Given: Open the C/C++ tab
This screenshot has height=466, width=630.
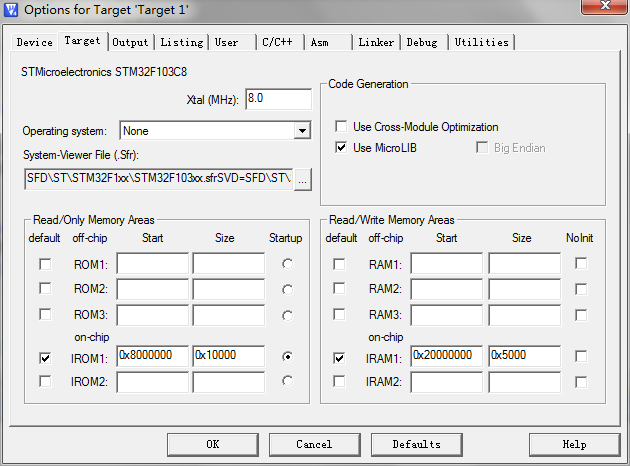Looking at the screenshot, I should pyautogui.click(x=275, y=42).
